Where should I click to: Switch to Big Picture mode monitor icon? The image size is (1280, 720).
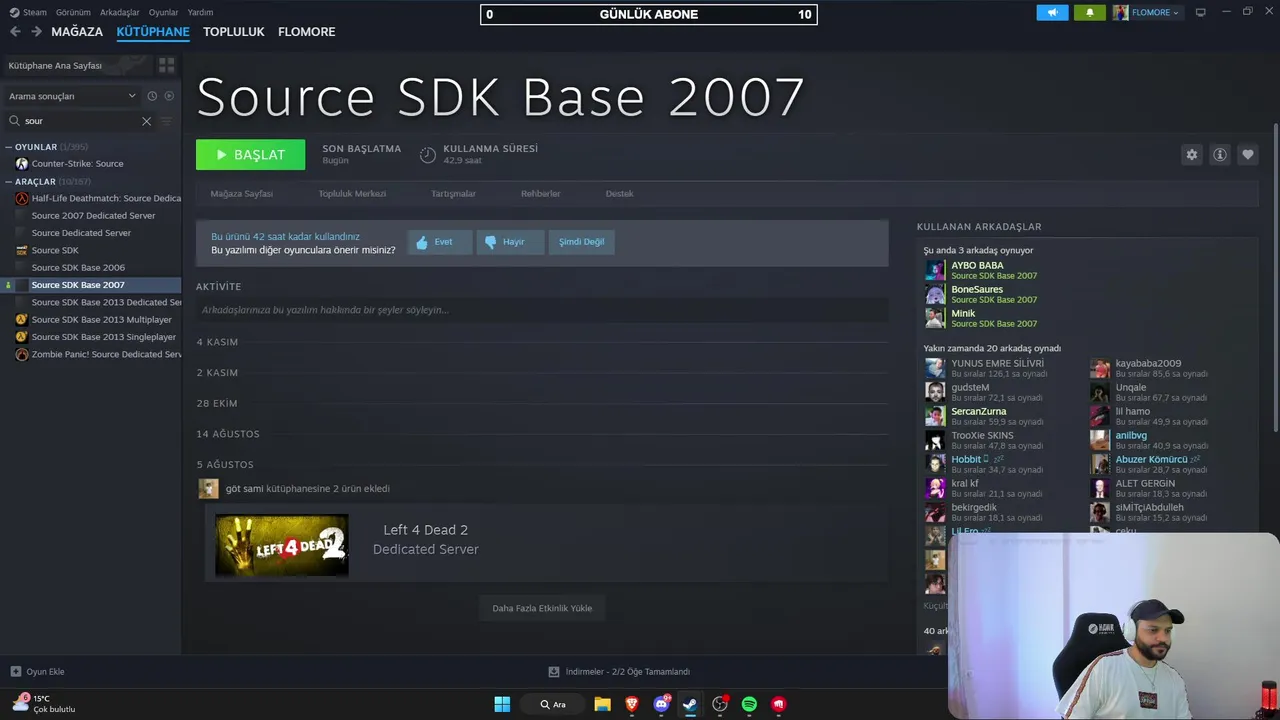[x=1200, y=12]
